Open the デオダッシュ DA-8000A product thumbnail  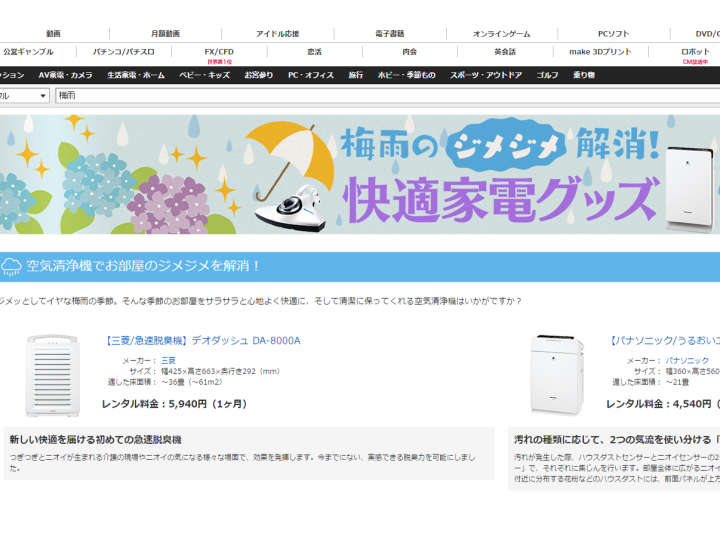click(52, 376)
